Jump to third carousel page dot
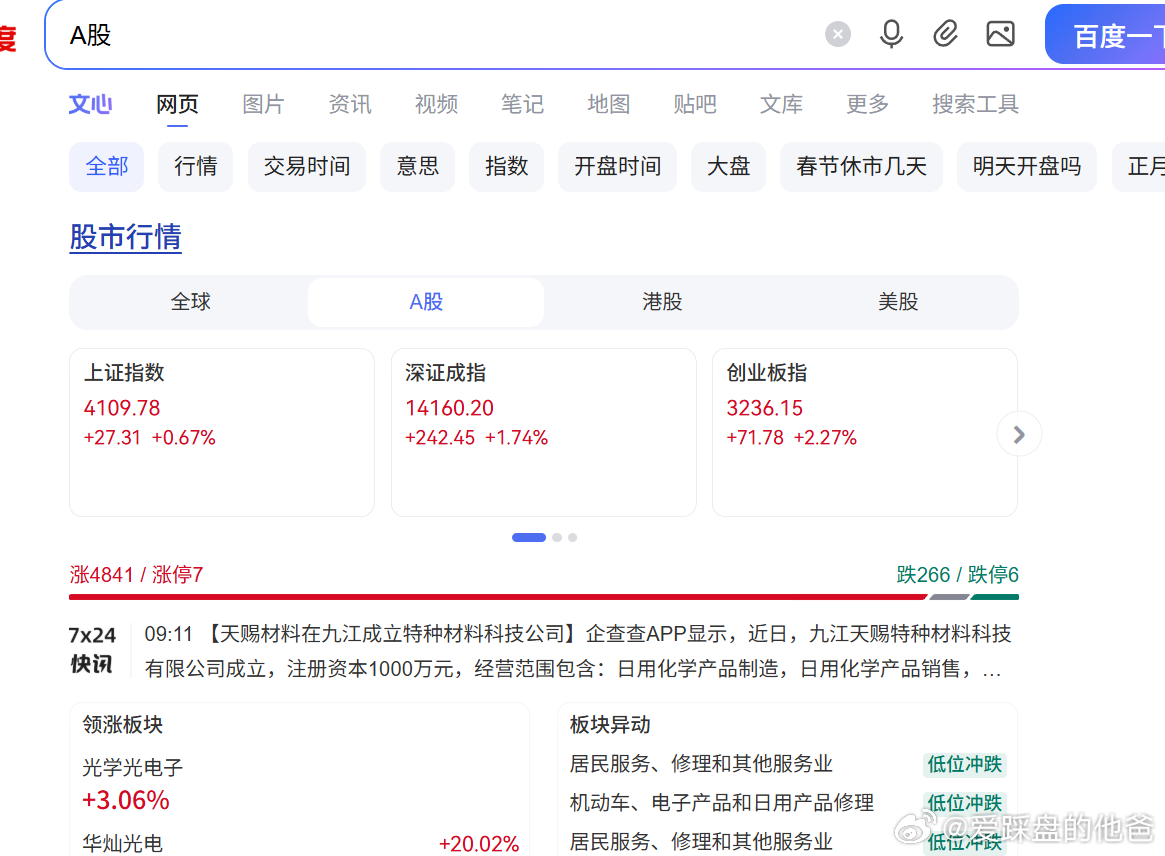 click(x=572, y=537)
